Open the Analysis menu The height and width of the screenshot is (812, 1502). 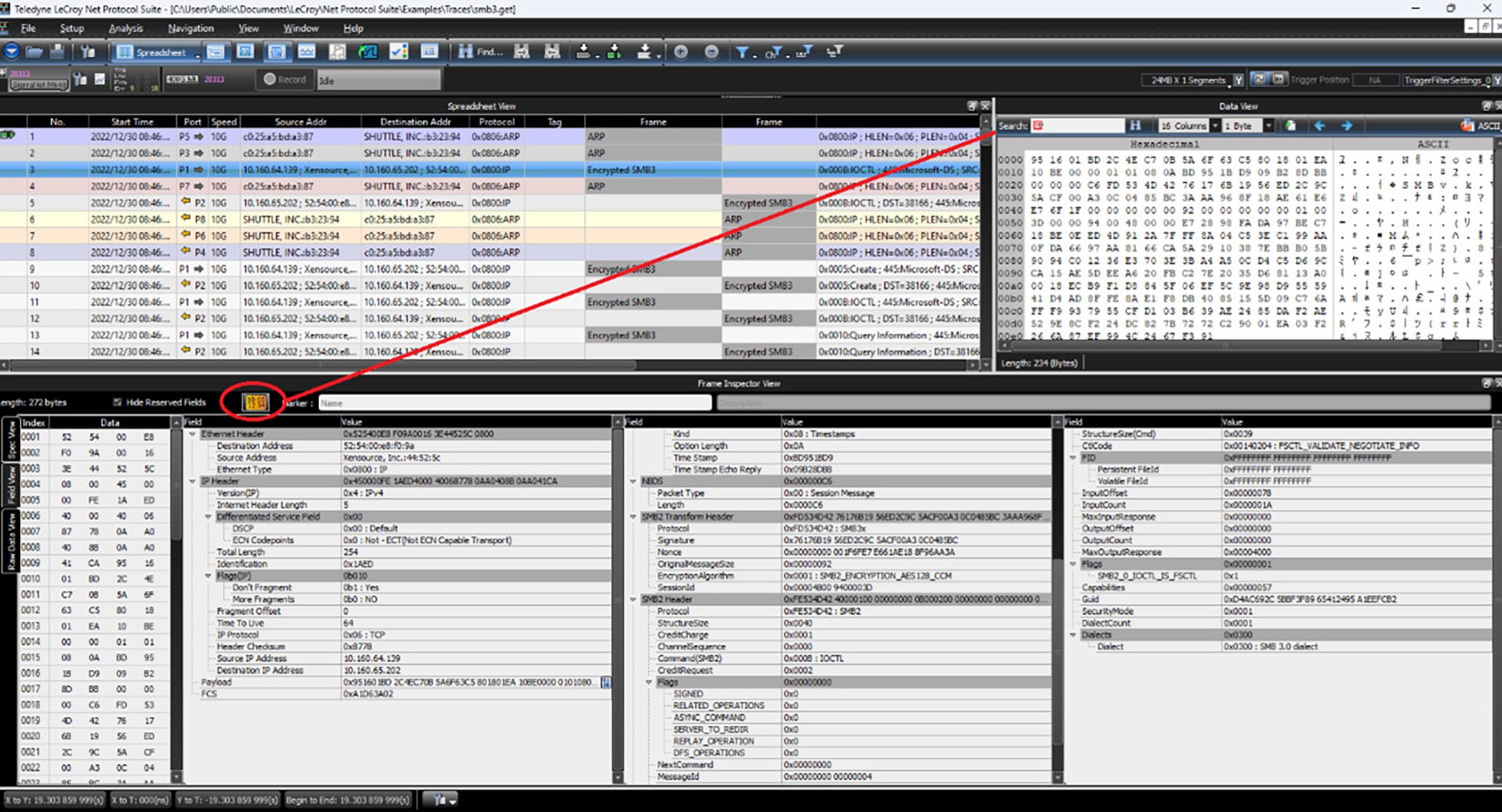[x=126, y=28]
